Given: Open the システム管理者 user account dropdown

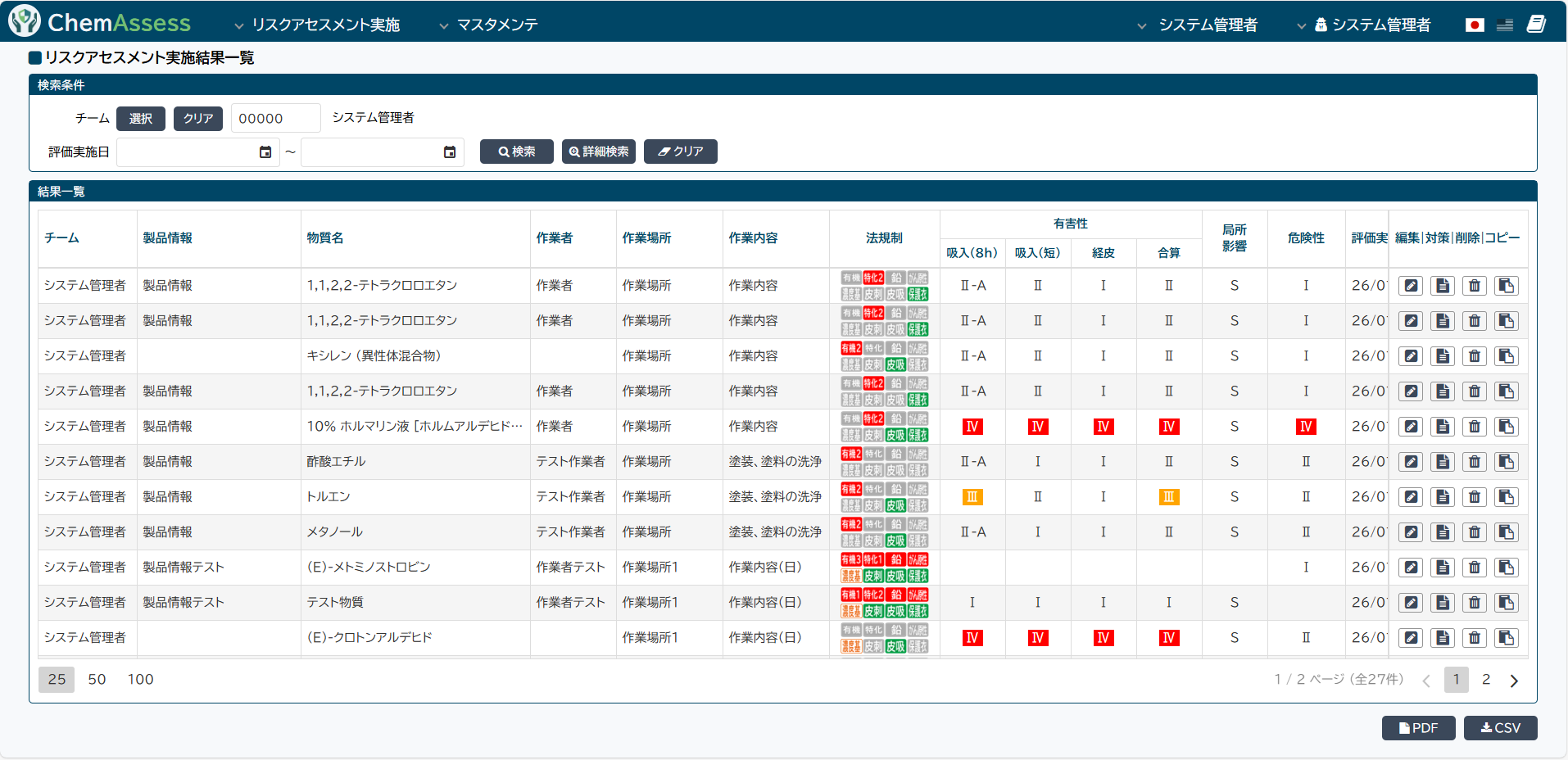Looking at the screenshot, I should pos(1372,25).
